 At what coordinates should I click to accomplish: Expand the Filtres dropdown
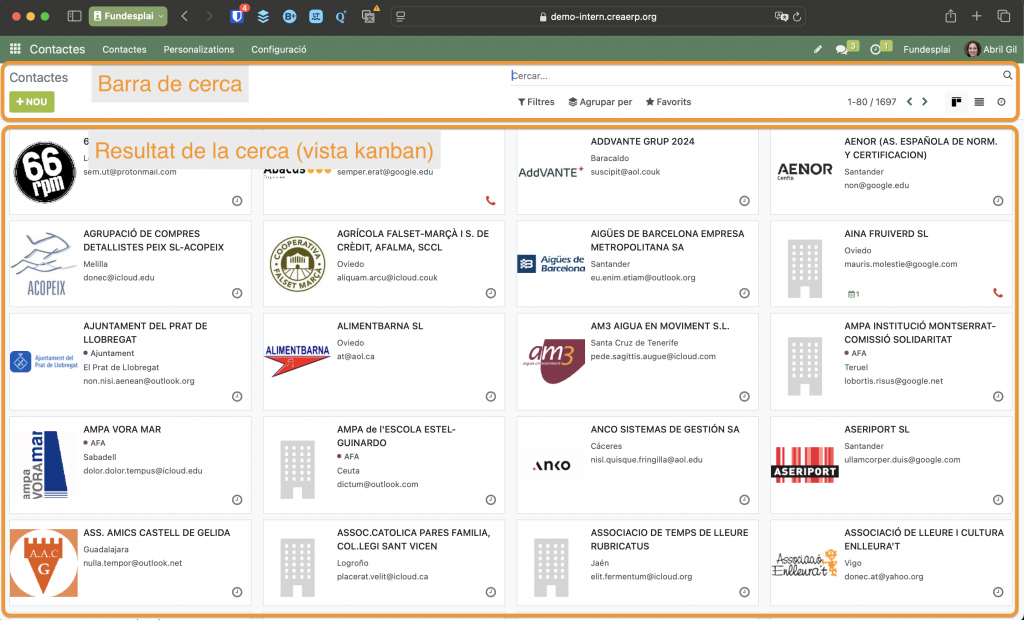pos(536,102)
